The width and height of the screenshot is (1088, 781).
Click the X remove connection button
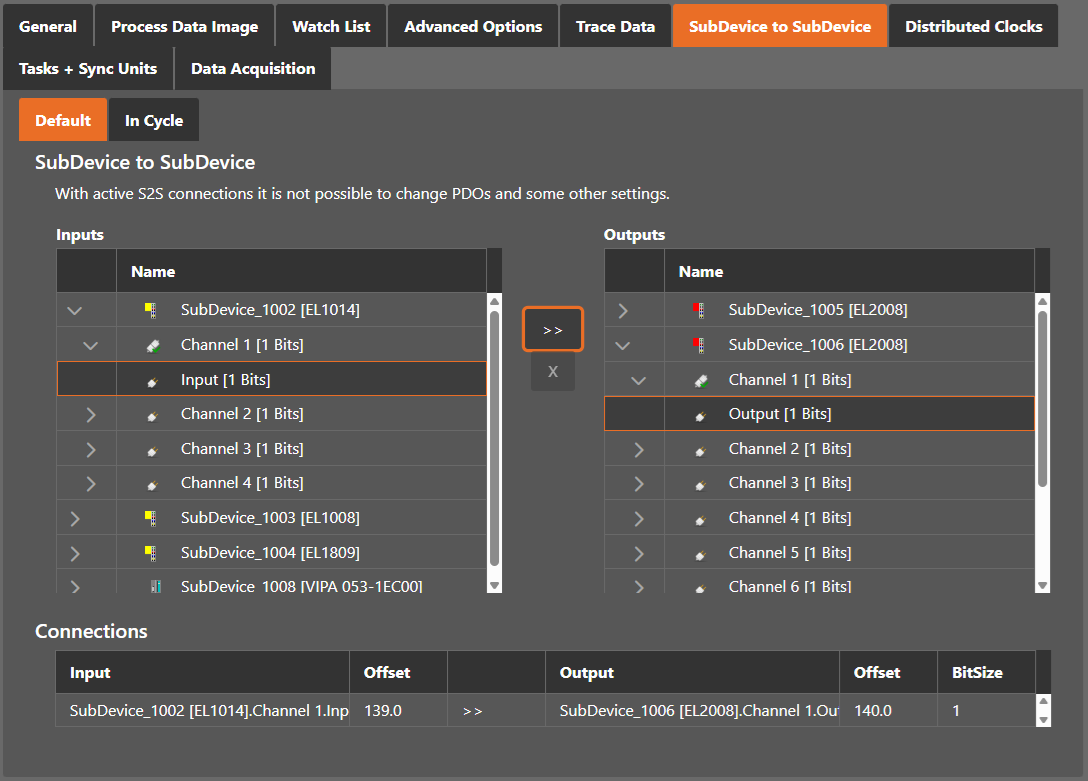coord(553,372)
